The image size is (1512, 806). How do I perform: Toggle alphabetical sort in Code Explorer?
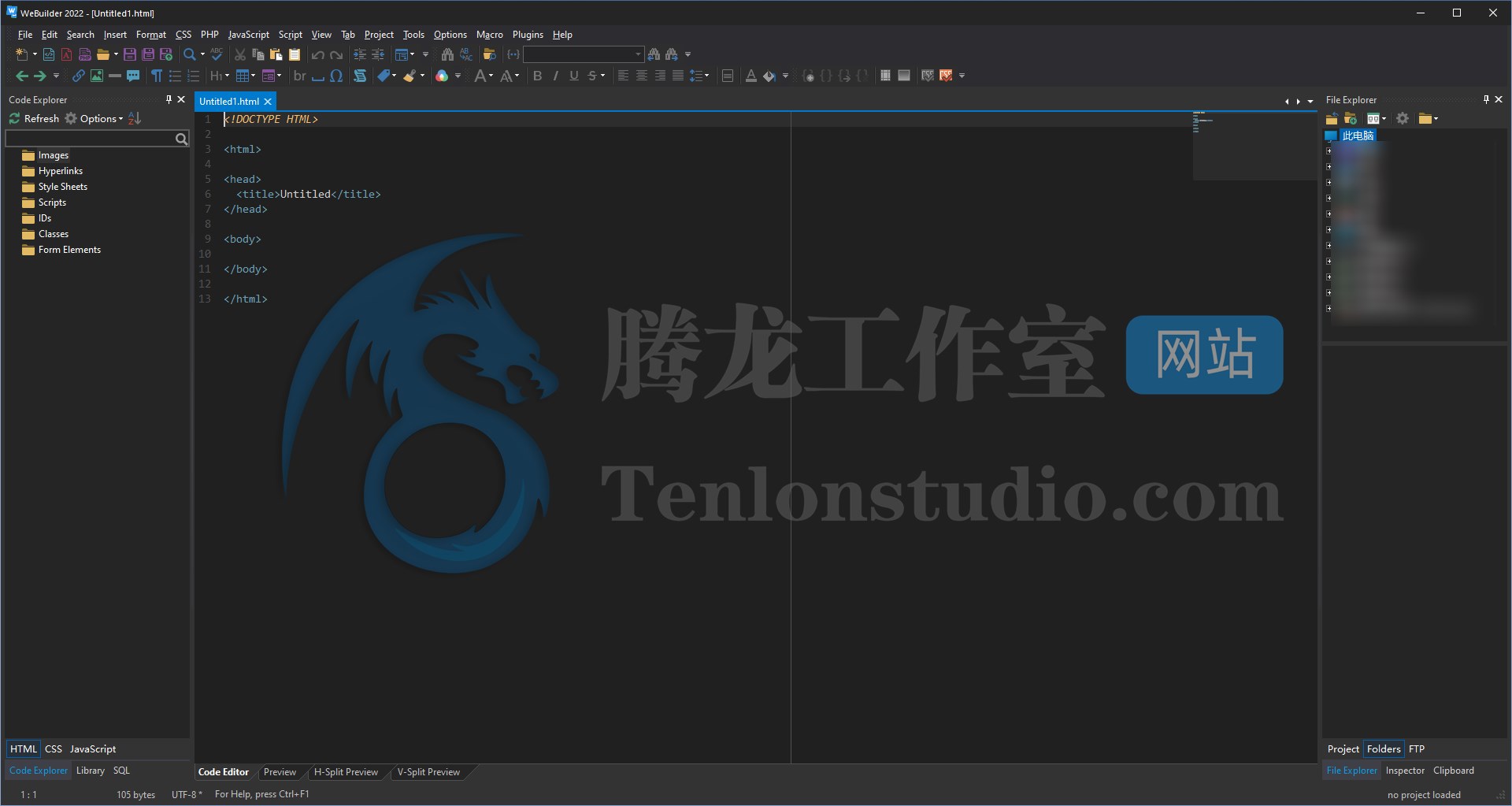point(135,118)
